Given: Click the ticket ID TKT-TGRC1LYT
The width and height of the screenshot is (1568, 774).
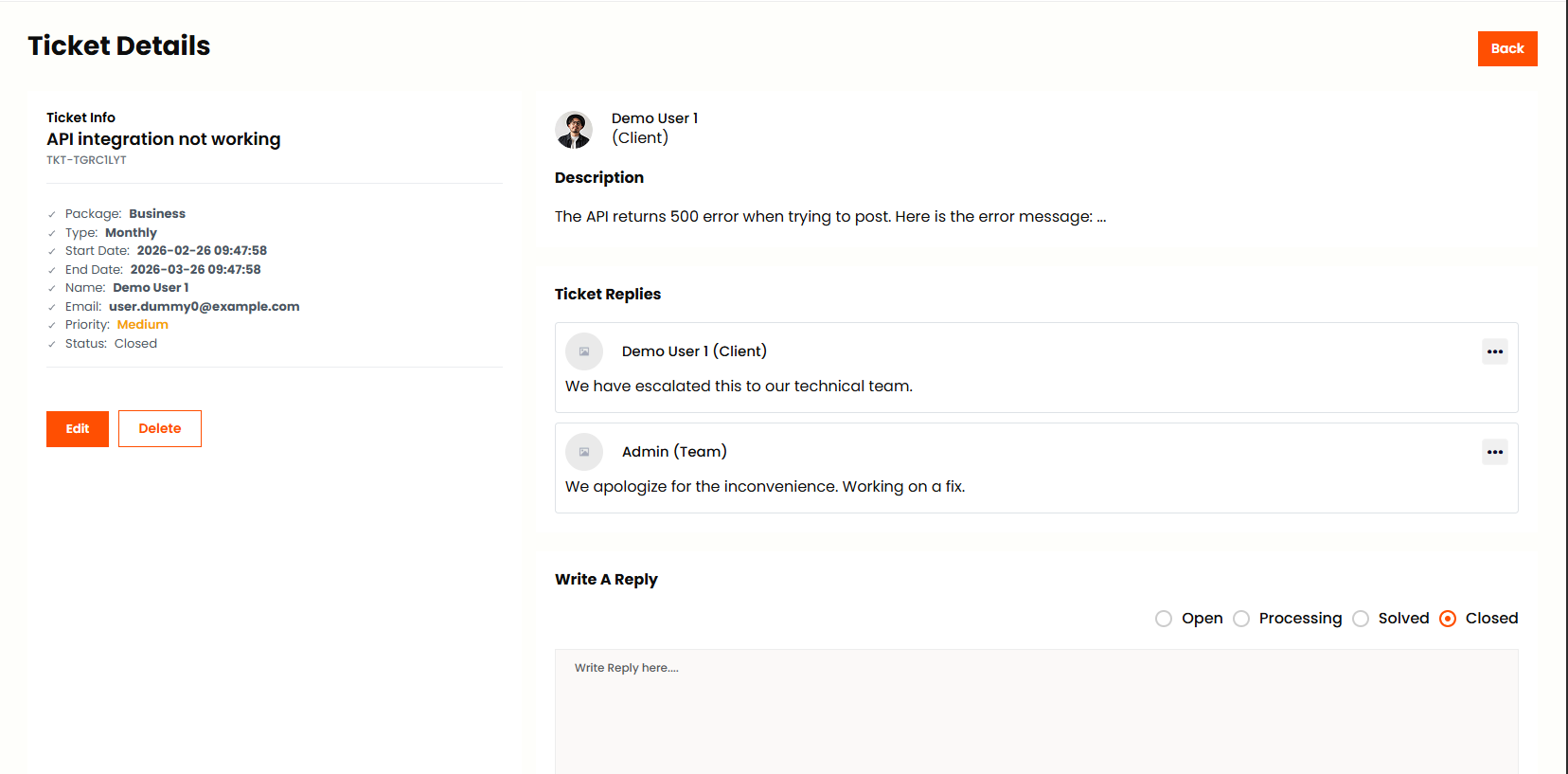Looking at the screenshot, I should coord(86,160).
